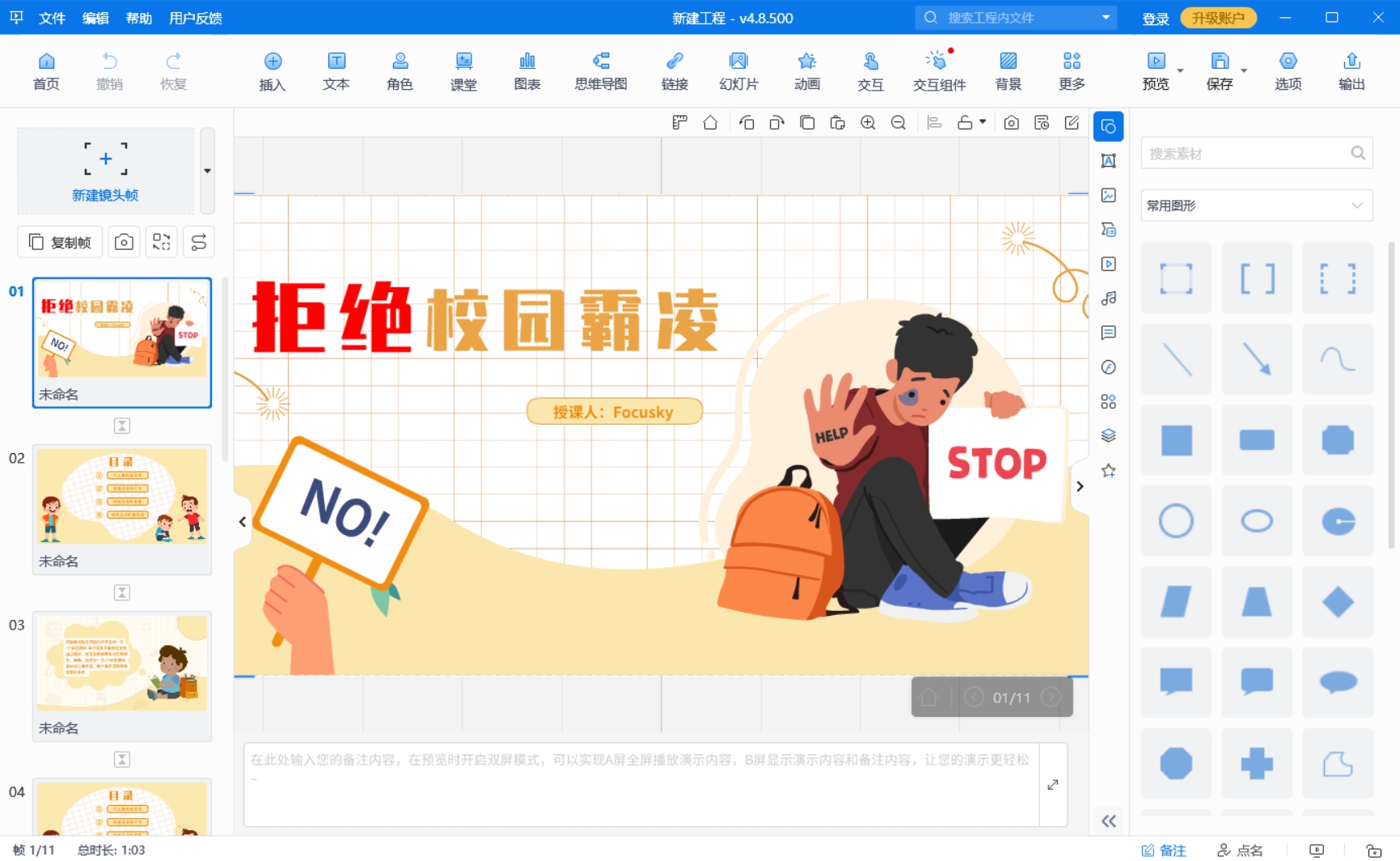Select the frame 02 thumbnail

[122, 497]
